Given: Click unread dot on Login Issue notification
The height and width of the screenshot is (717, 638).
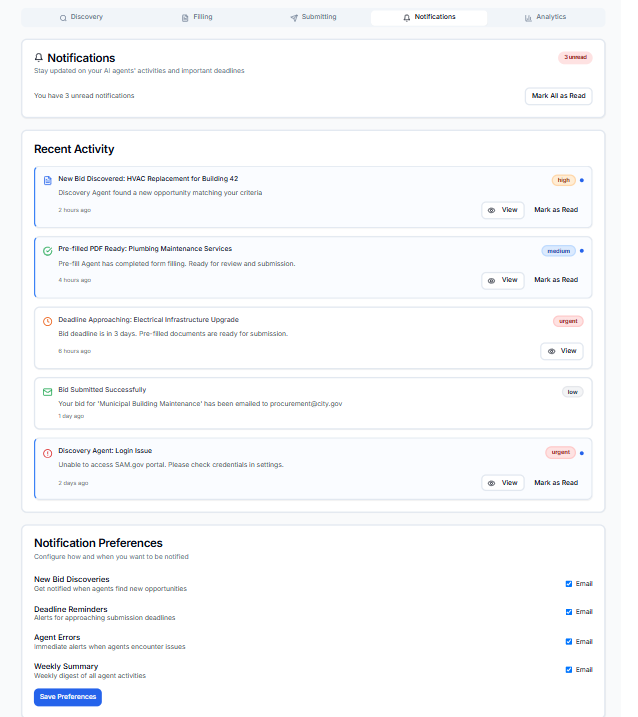Looking at the screenshot, I should 582,453.
